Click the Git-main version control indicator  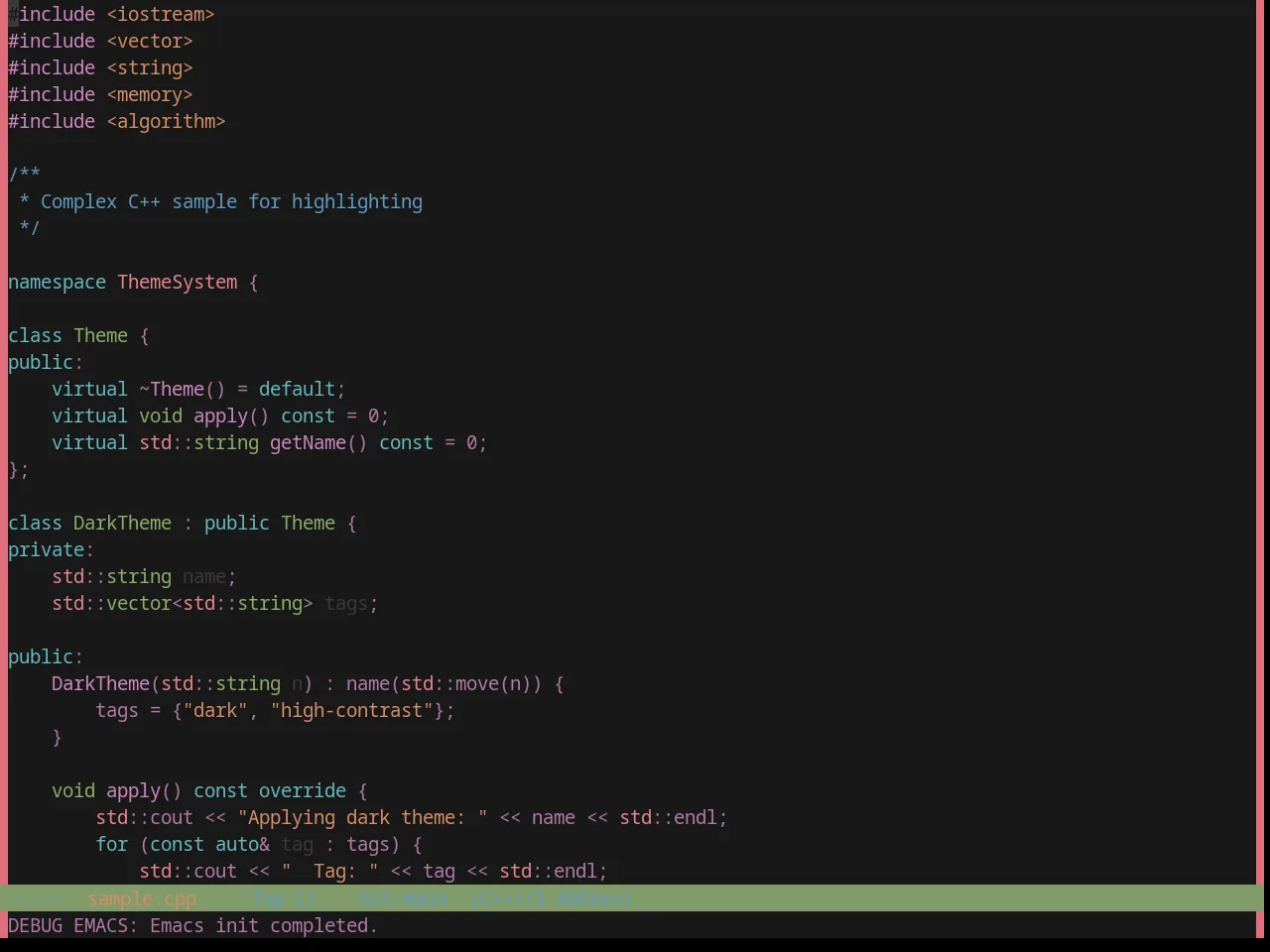[404, 898]
